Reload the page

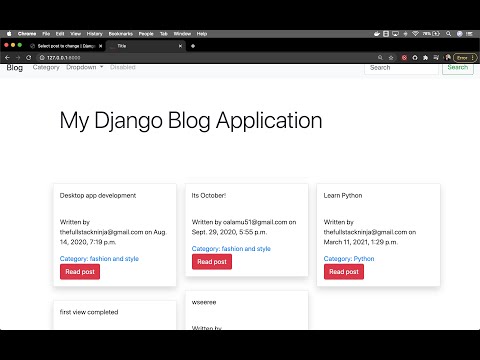point(29,58)
